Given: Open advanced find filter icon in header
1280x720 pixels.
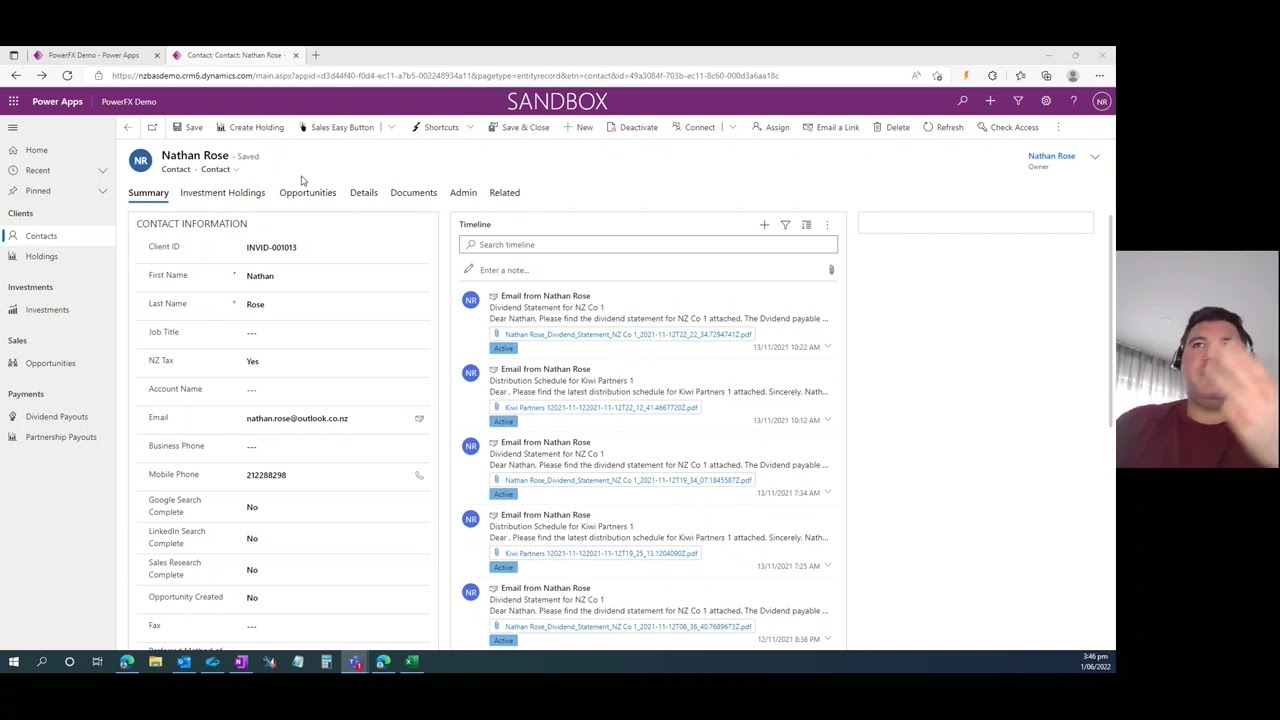Looking at the screenshot, I should tap(1018, 101).
